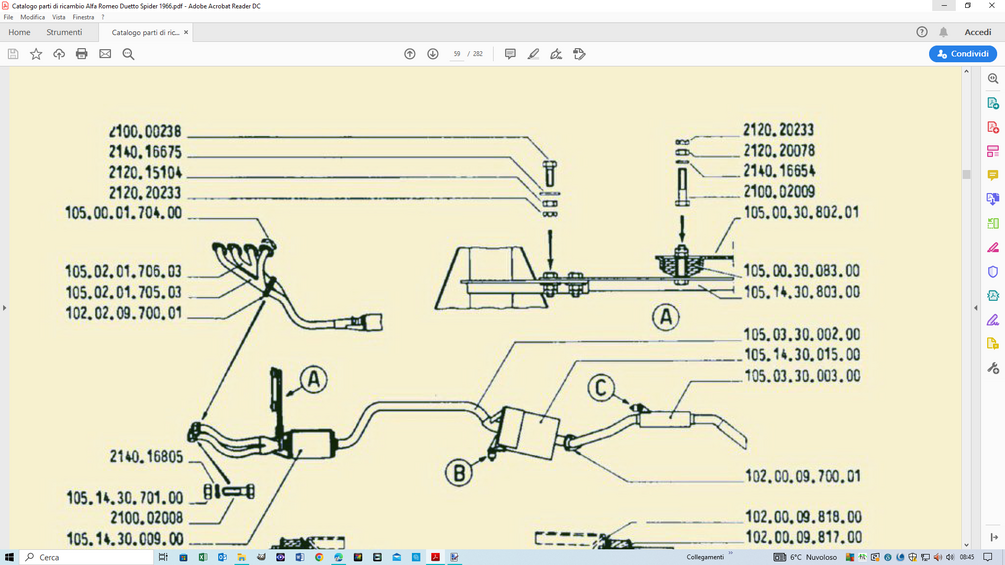The height and width of the screenshot is (565, 1005).
Task: Click the vertical scrollbar thumb
Action: click(x=966, y=174)
